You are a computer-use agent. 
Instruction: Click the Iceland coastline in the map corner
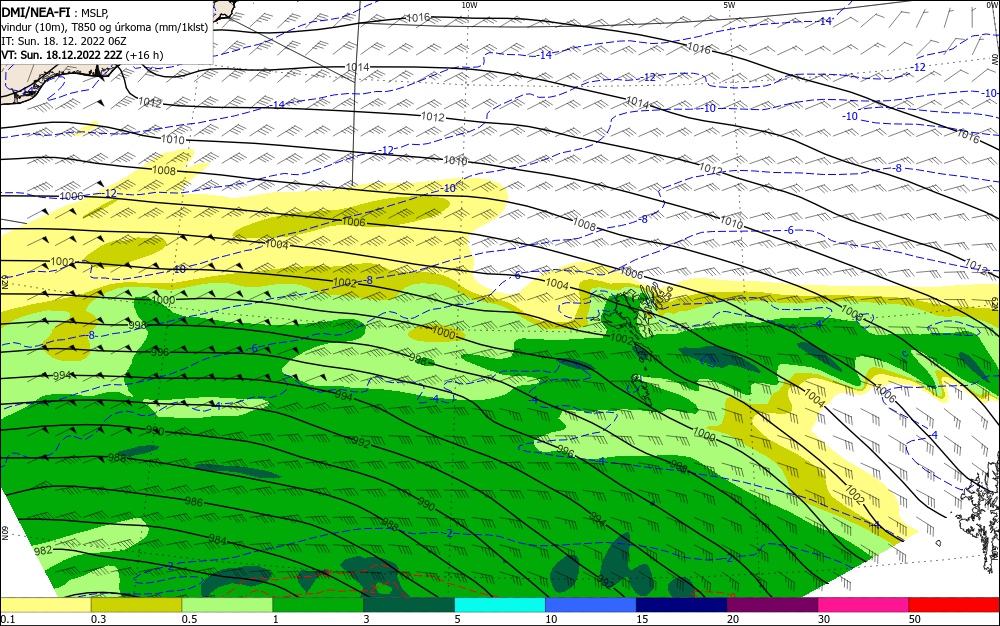tap(61, 83)
